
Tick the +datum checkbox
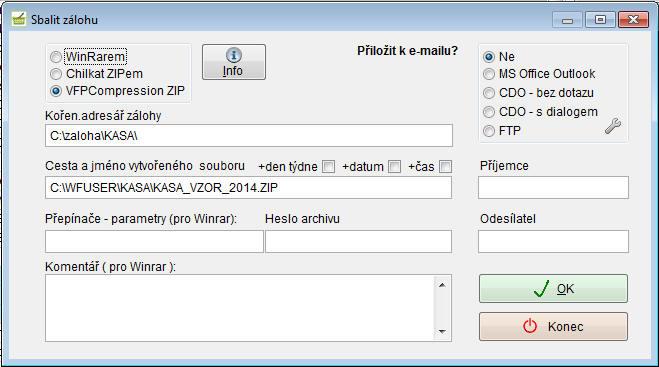pyautogui.click(x=394, y=166)
